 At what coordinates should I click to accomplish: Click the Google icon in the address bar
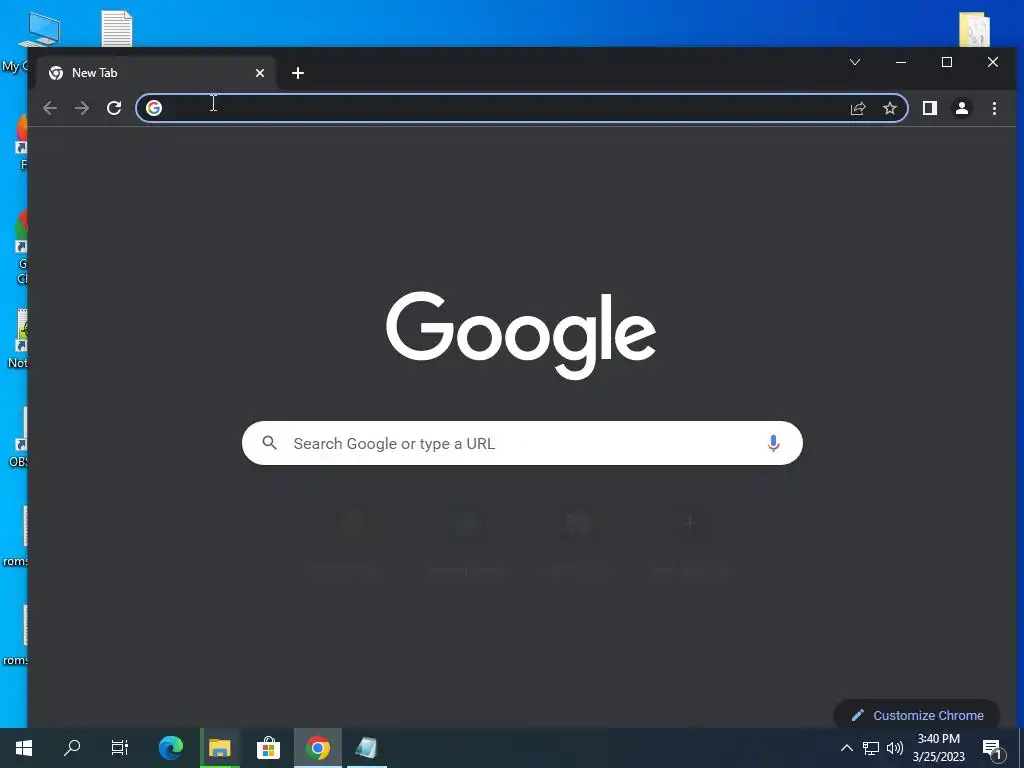tap(154, 108)
